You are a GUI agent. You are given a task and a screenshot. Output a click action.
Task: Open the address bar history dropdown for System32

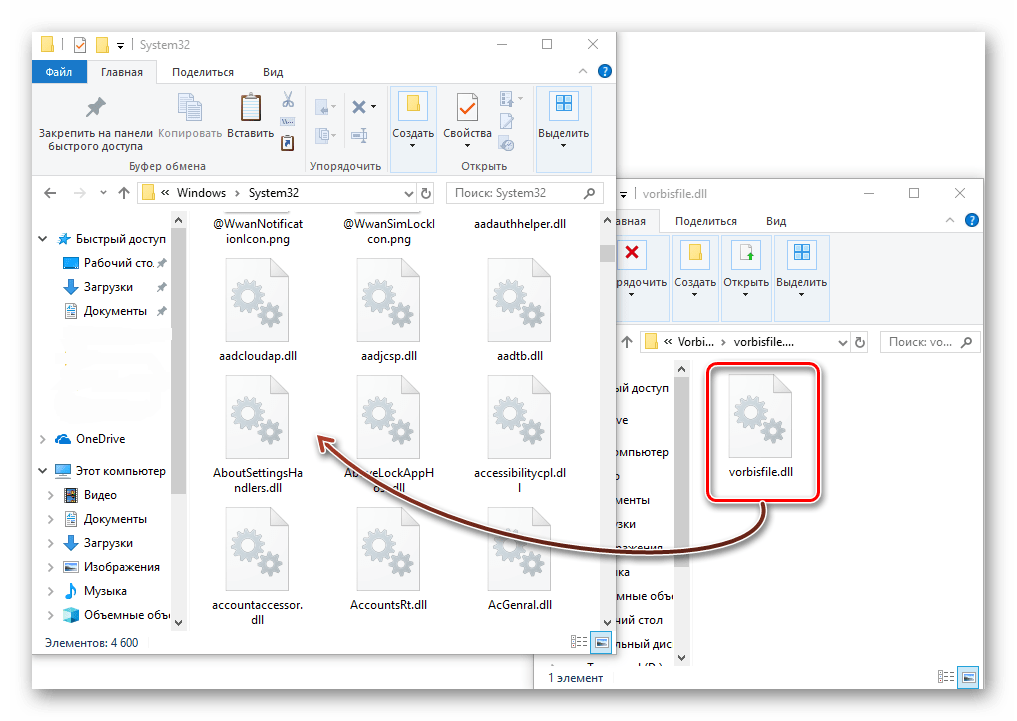point(409,193)
